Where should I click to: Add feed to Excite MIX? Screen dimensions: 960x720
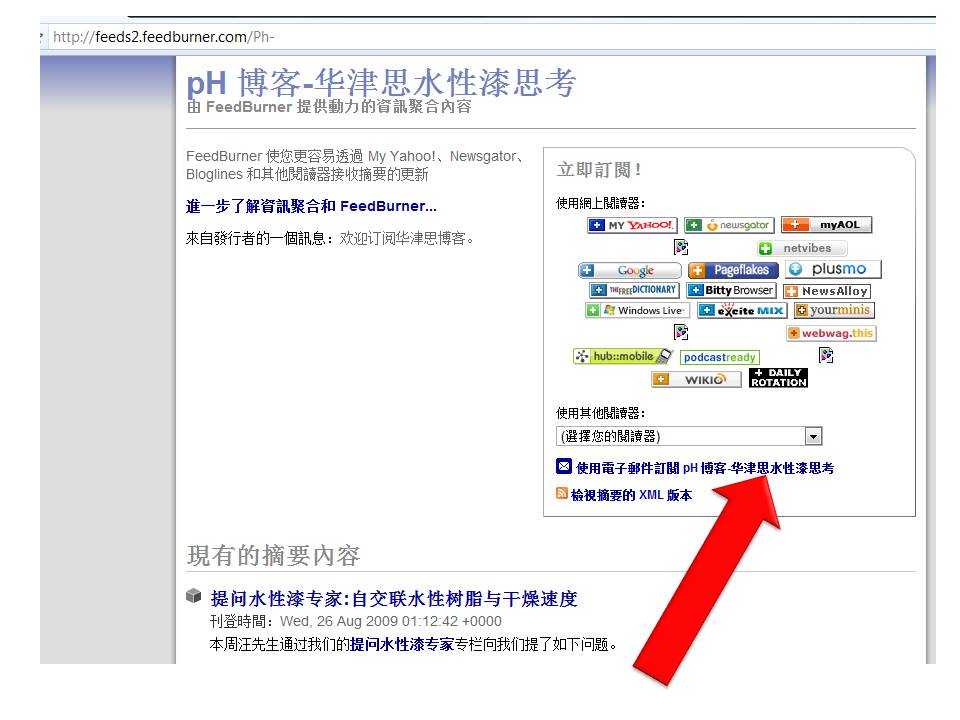(x=742, y=310)
